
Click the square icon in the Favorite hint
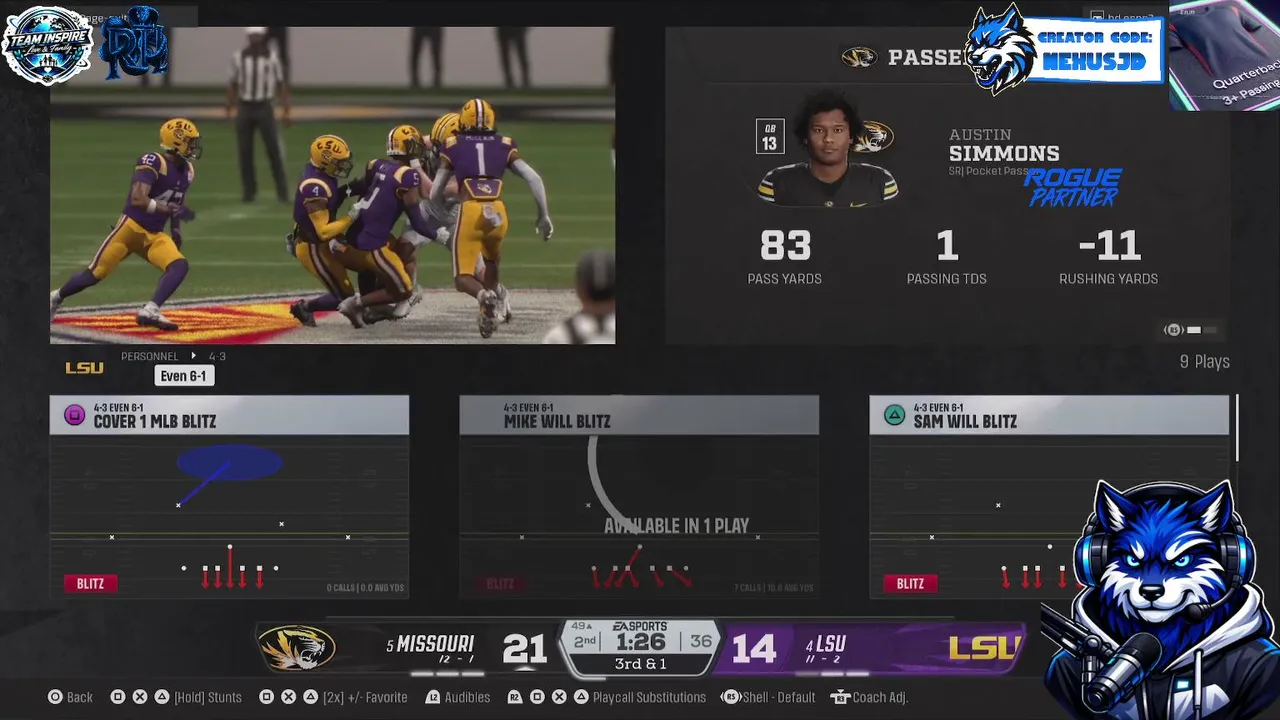[x=266, y=697]
